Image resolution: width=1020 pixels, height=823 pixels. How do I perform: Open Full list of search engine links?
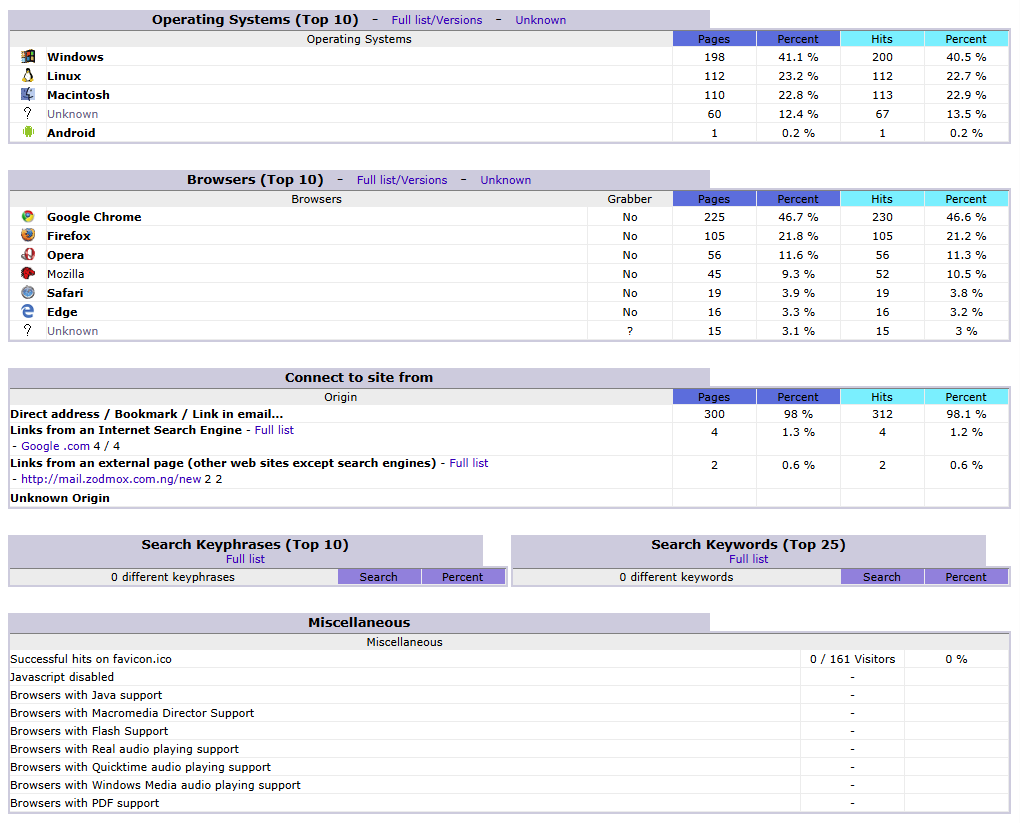click(x=274, y=430)
